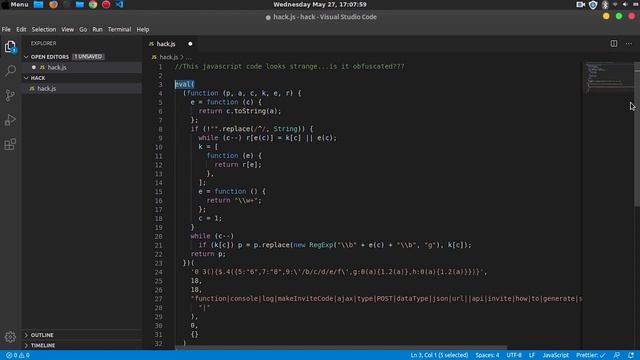640x360 pixels.
Task: Click the 1 UNSAVED badge
Action: [x=88, y=57]
